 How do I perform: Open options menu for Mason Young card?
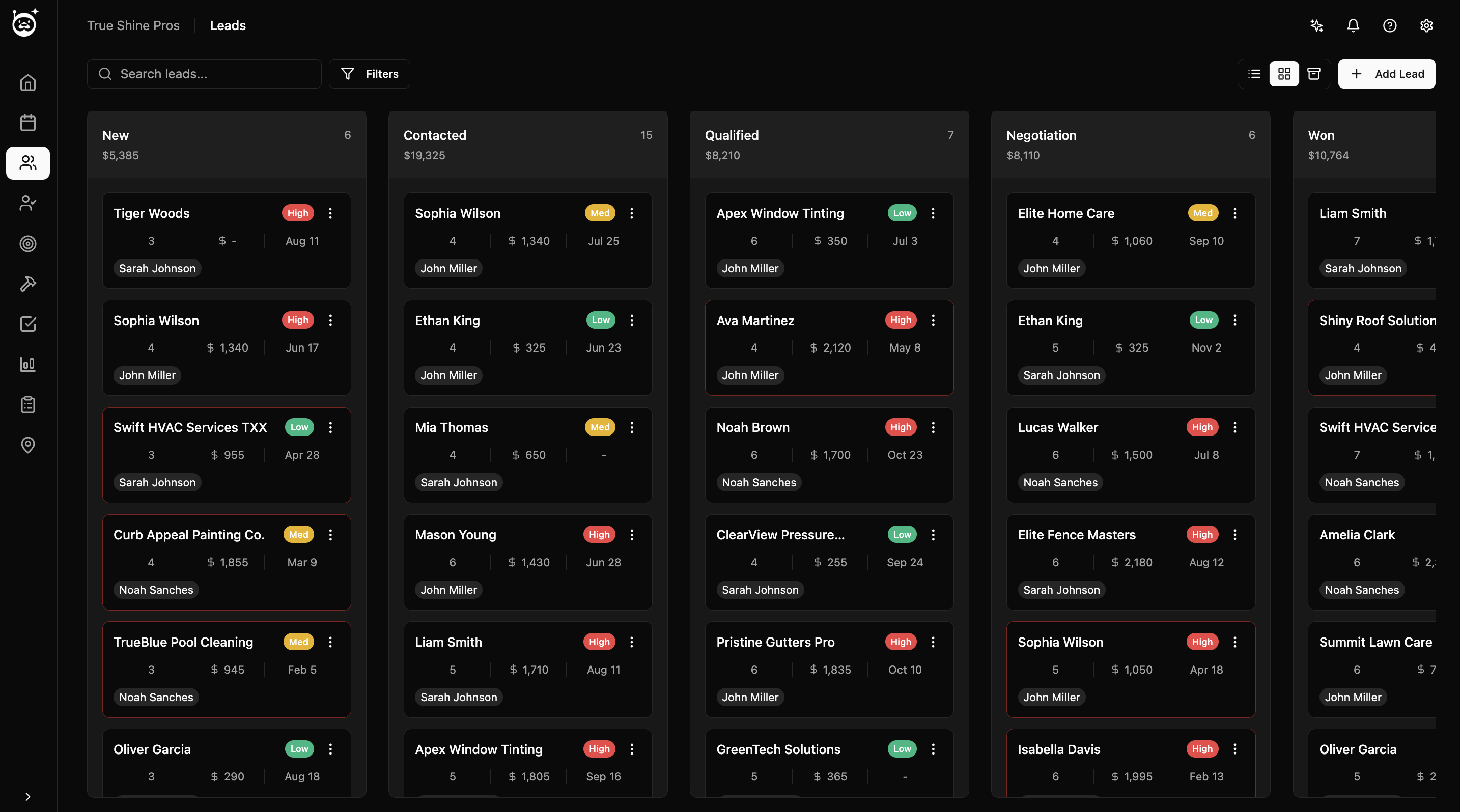pyautogui.click(x=632, y=535)
